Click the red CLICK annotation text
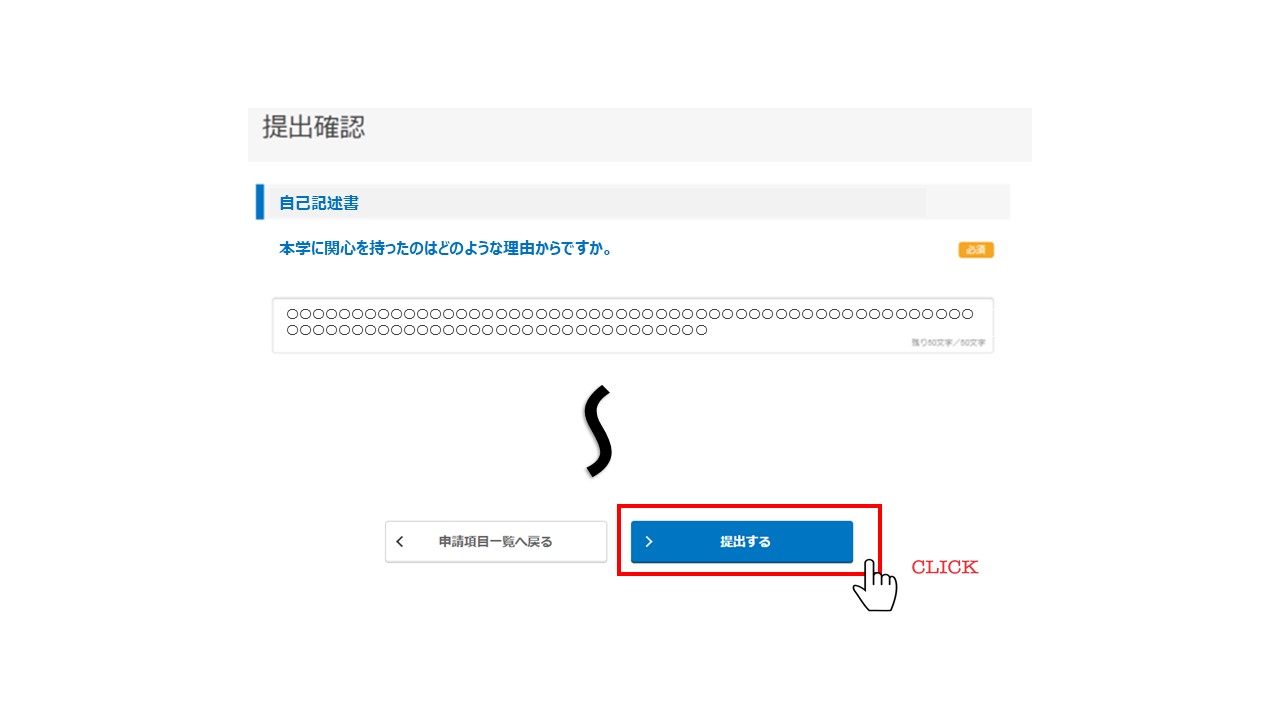The height and width of the screenshot is (720, 1280). [944, 567]
